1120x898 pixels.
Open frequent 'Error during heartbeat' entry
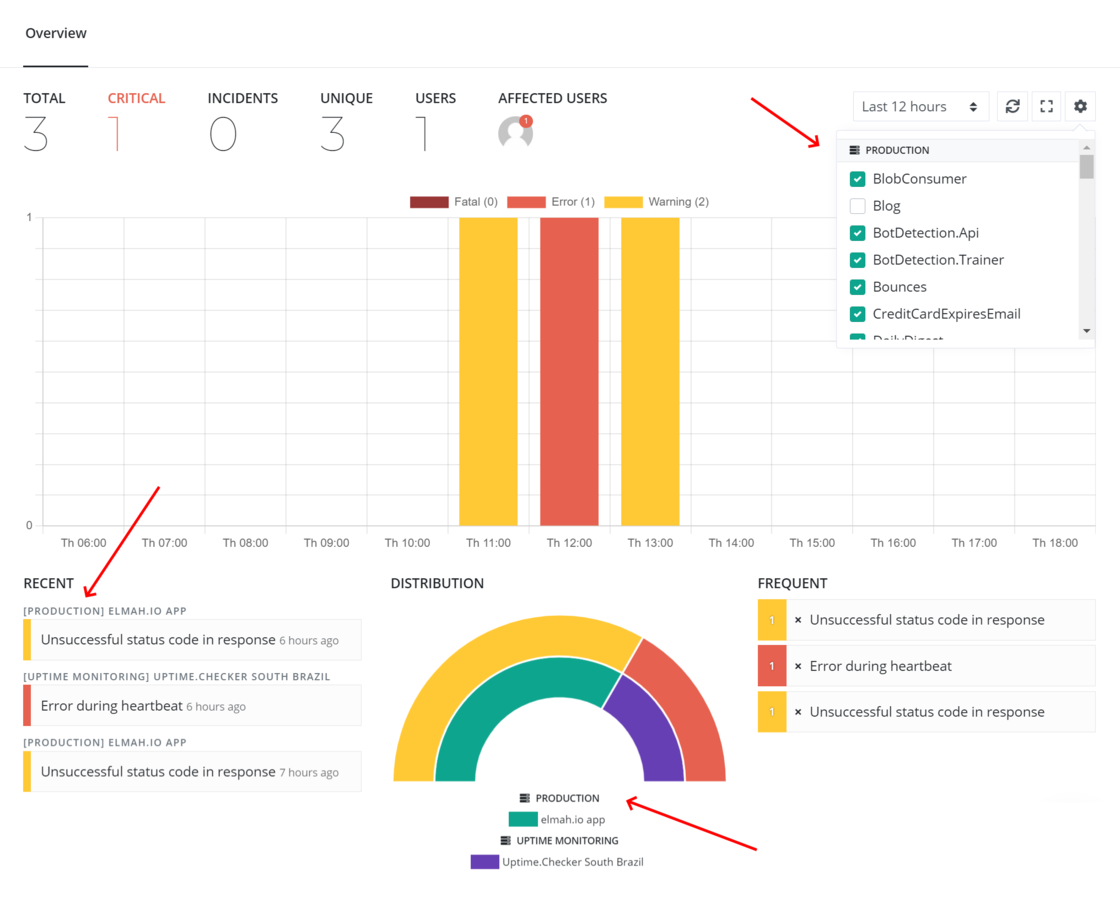[x=926, y=666]
